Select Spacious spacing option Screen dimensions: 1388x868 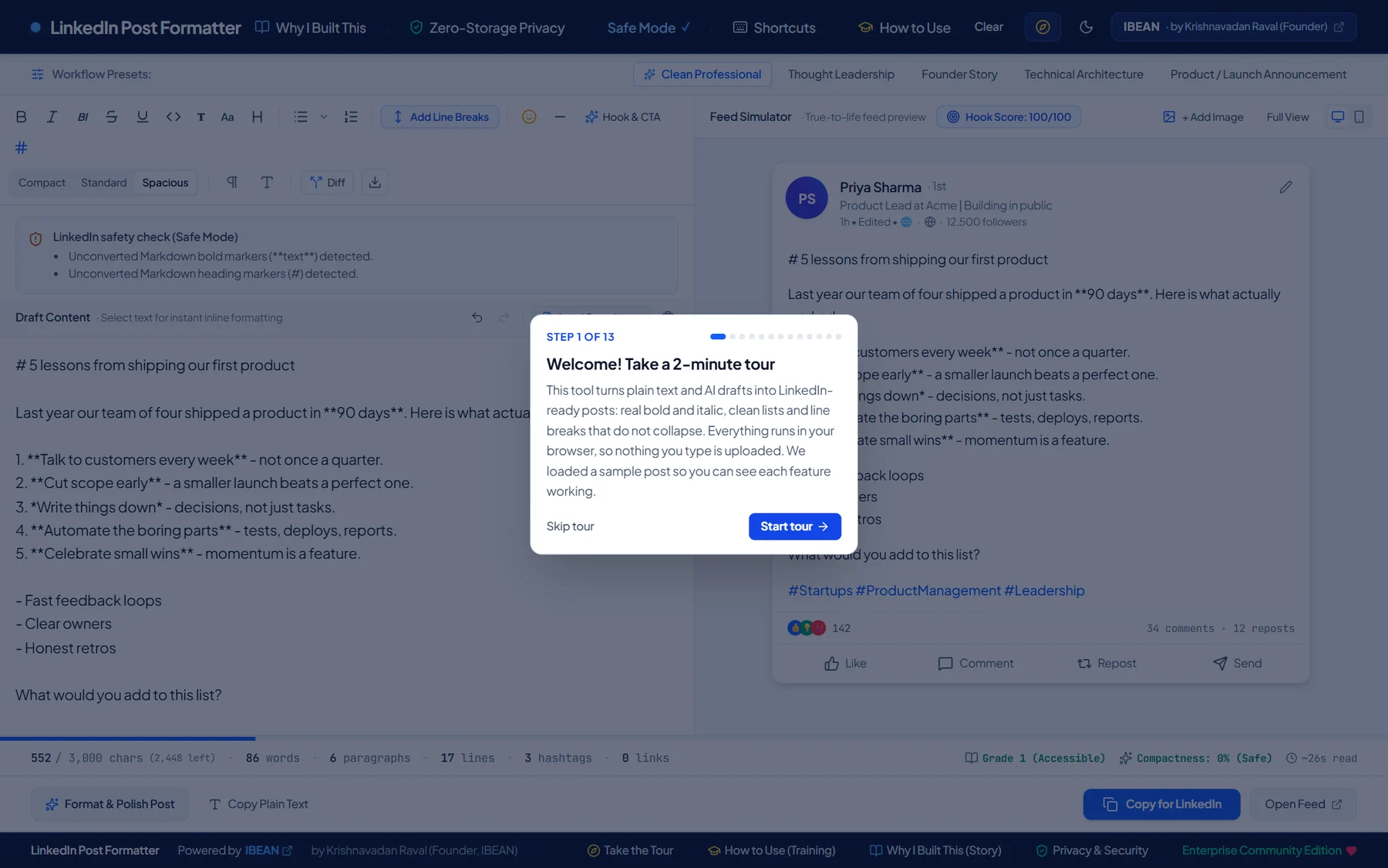click(x=165, y=183)
